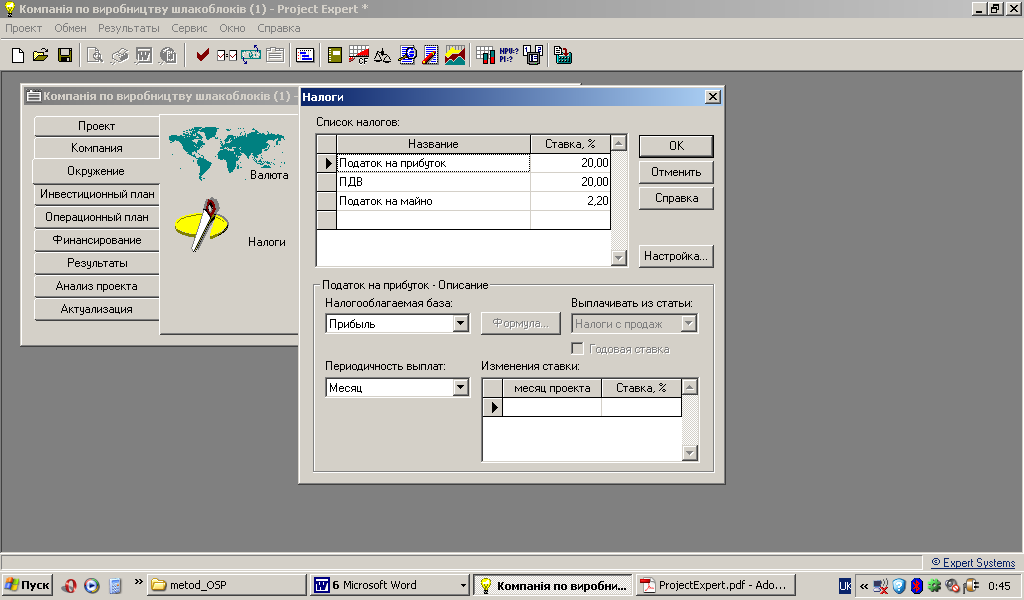This screenshot has width=1024, height=600.
Task: Click tax list scrollbar down arrow
Action: (x=618, y=258)
